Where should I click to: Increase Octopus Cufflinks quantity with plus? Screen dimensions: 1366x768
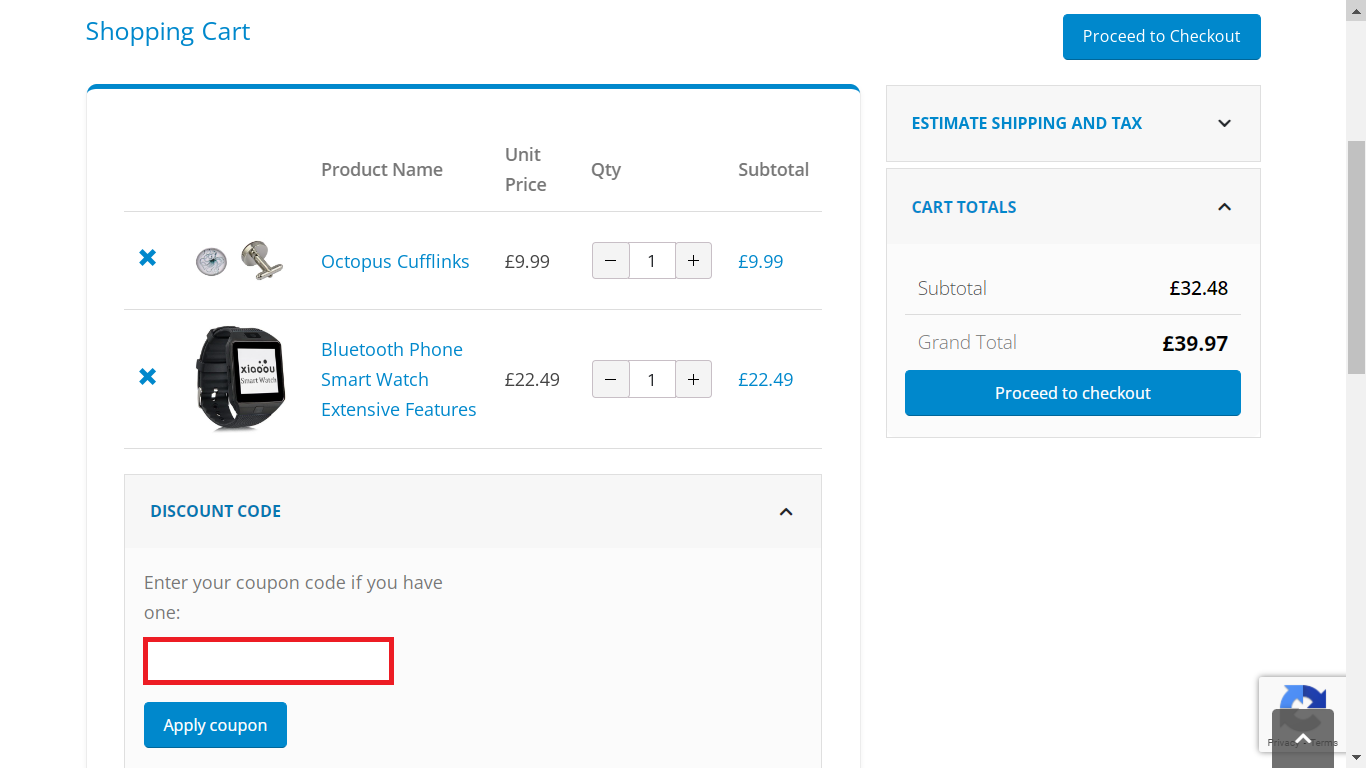click(693, 261)
